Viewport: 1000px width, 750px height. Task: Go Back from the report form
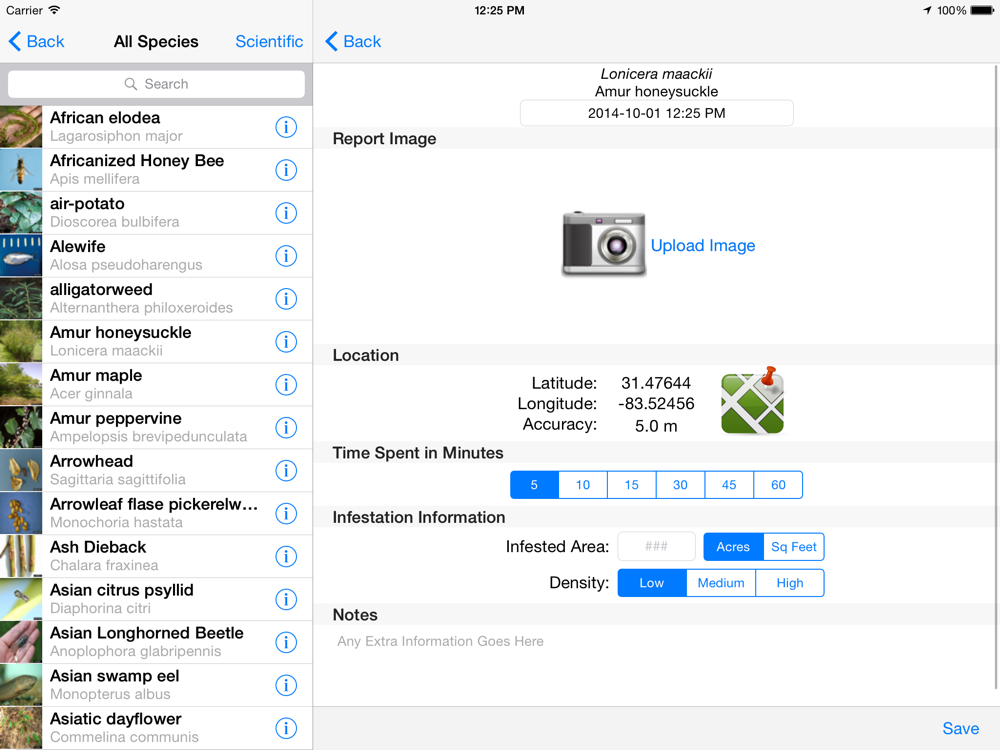click(x=353, y=41)
